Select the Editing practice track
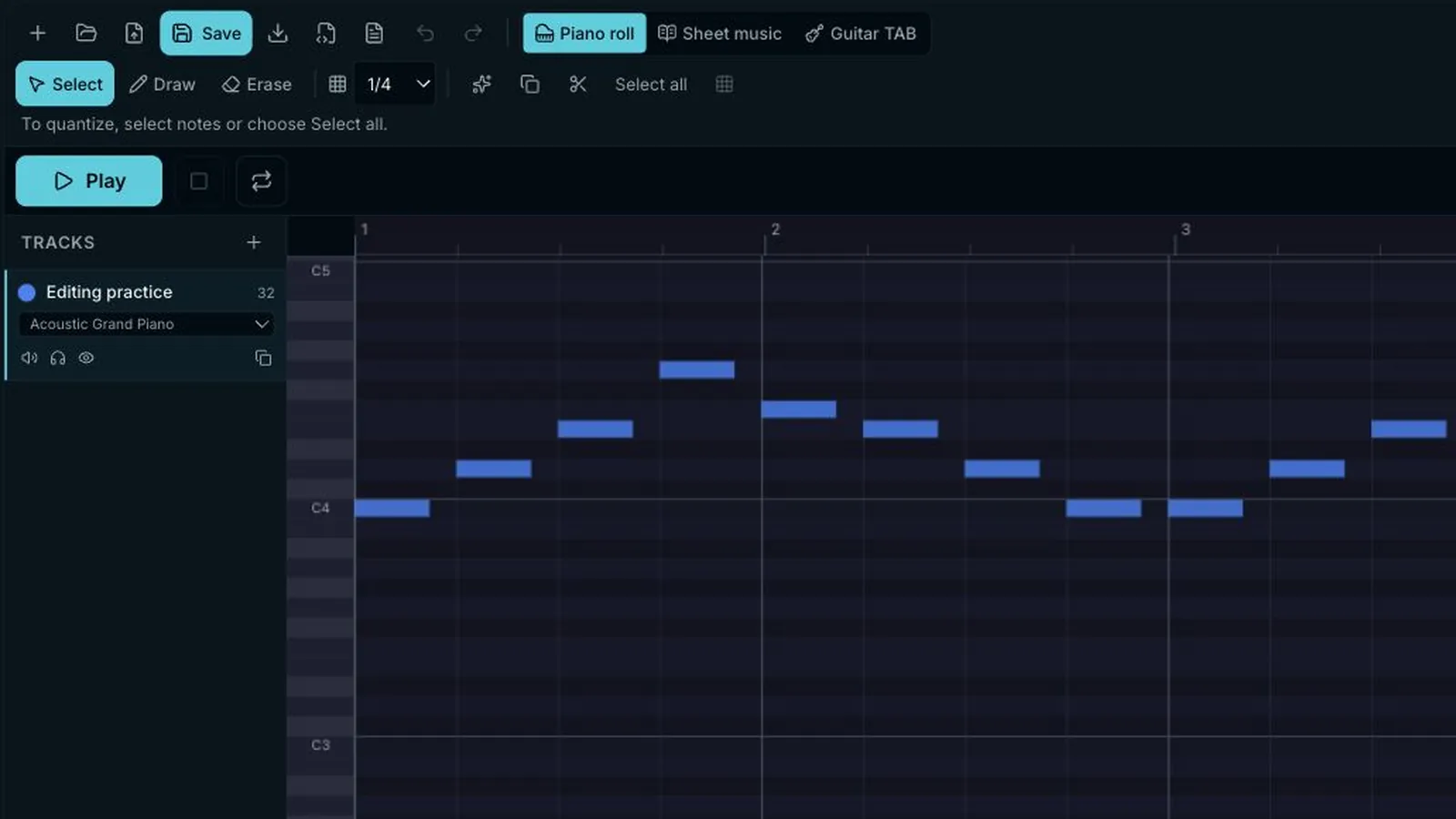 [146, 324]
